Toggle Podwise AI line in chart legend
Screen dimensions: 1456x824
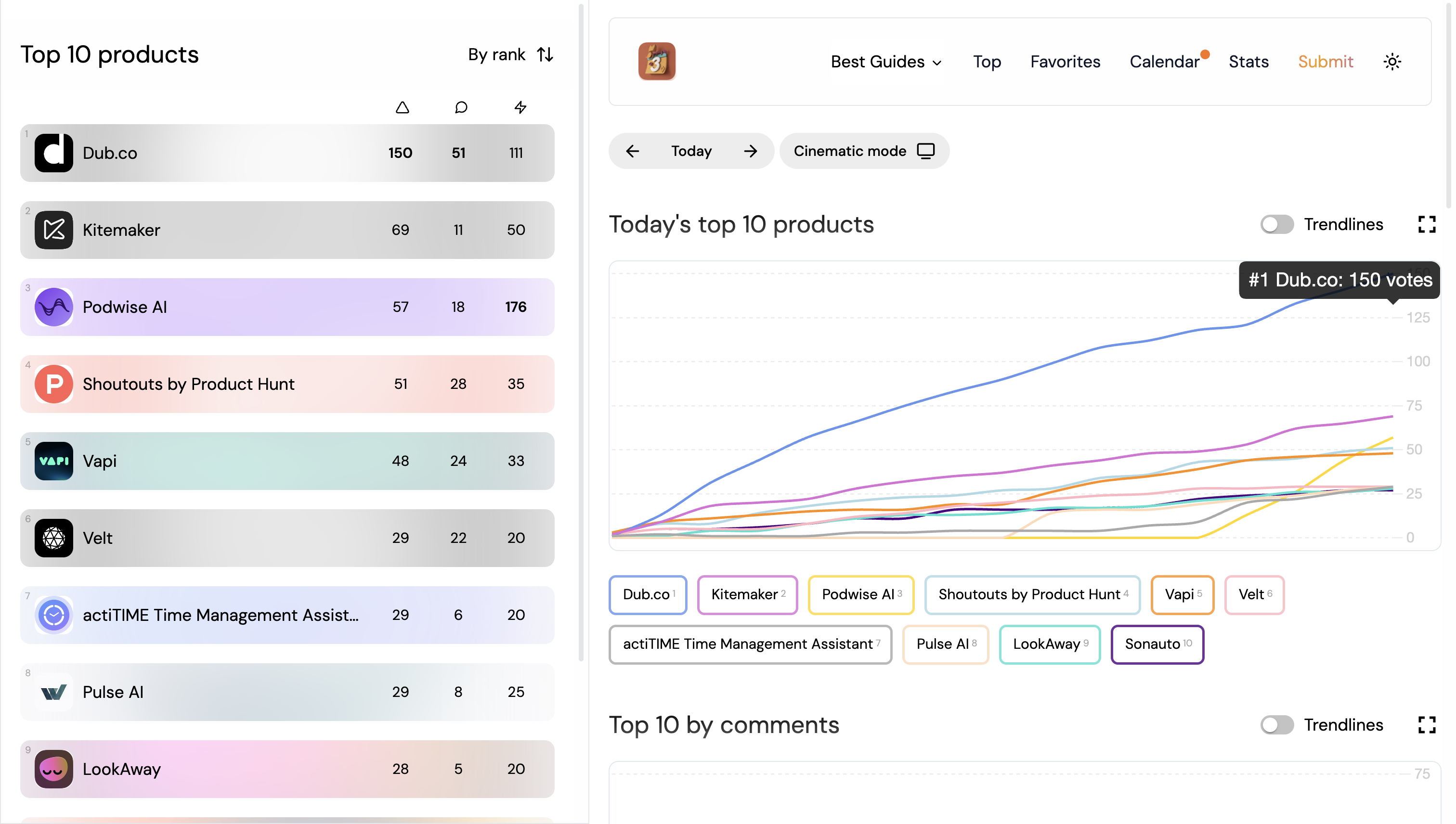pyautogui.click(x=860, y=594)
